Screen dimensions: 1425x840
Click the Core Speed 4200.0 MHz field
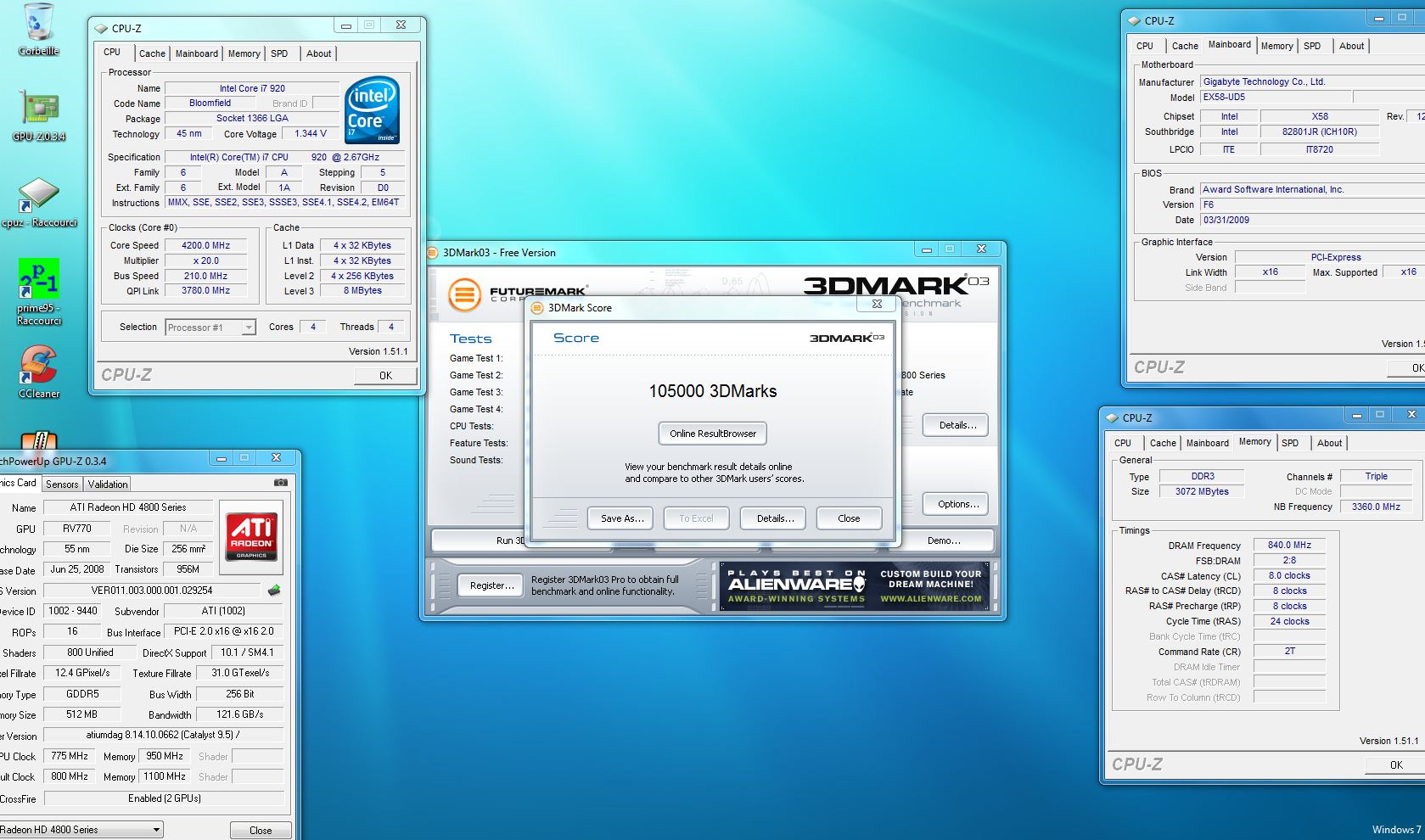[206, 245]
